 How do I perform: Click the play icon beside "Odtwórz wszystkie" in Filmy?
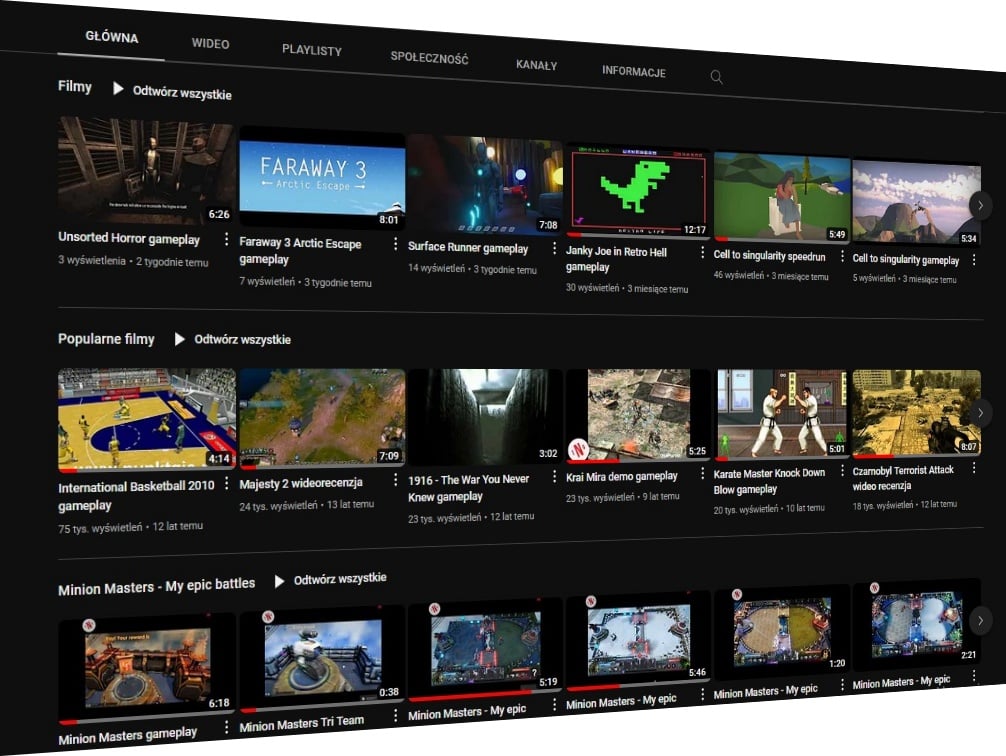coord(117,91)
